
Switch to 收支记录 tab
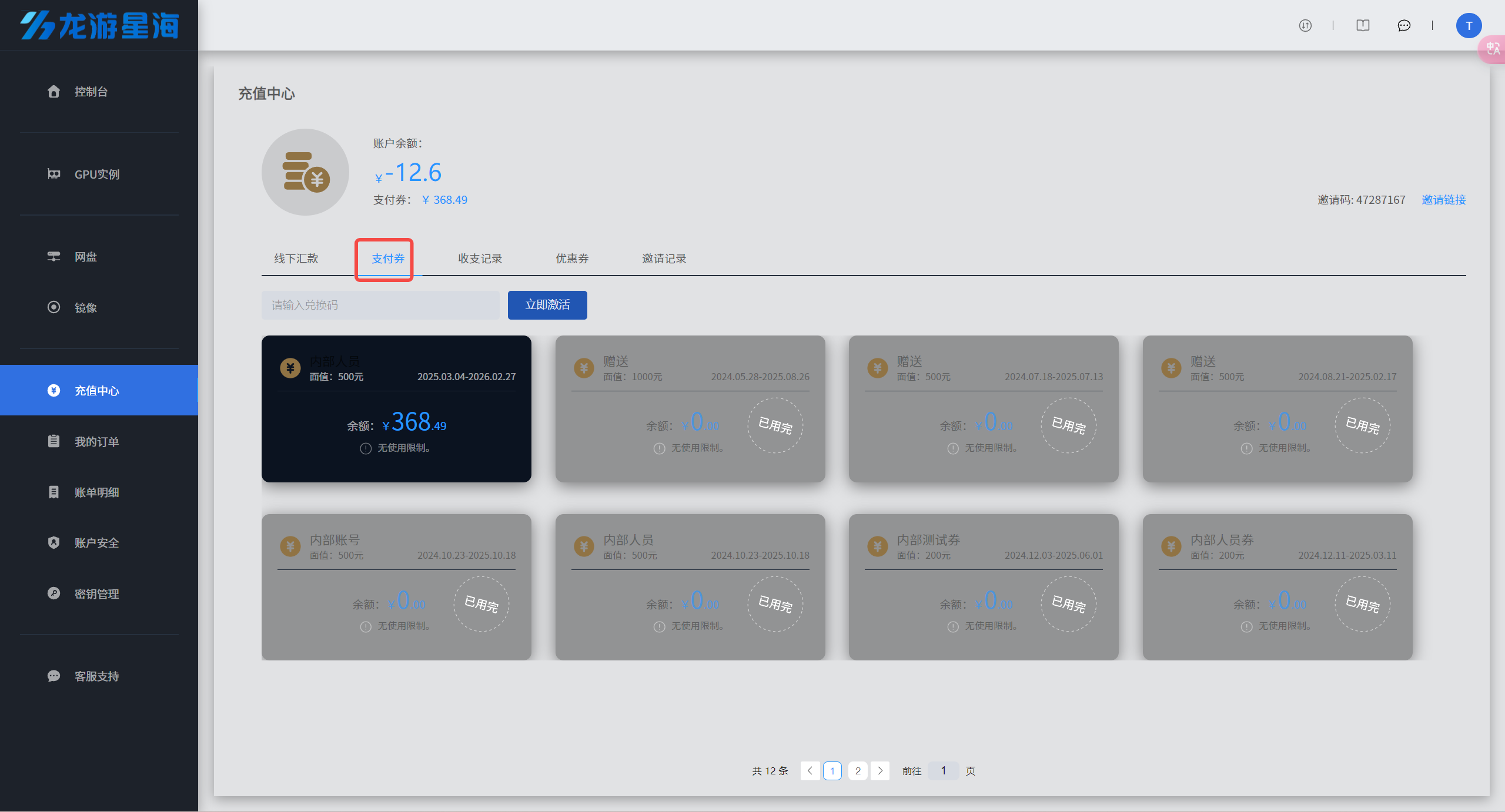tap(480, 259)
